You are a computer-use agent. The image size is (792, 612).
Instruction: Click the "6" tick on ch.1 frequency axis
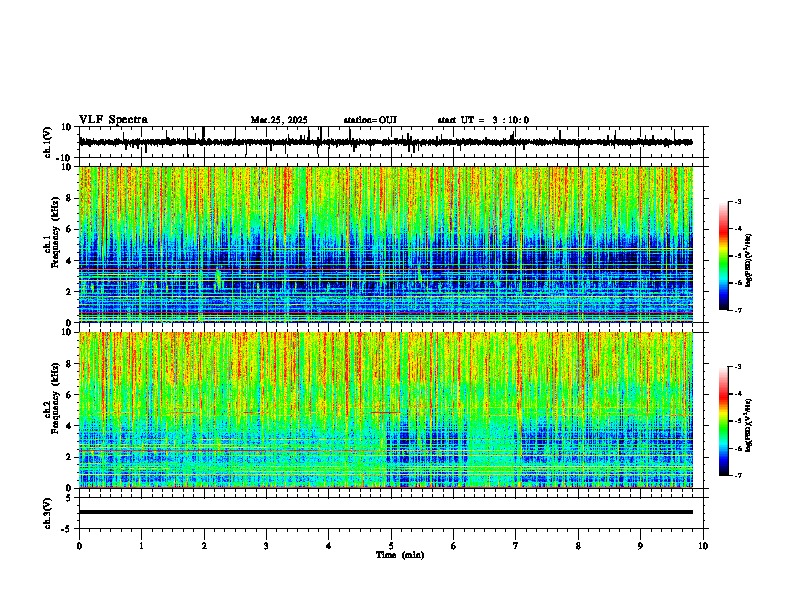[x=69, y=229]
